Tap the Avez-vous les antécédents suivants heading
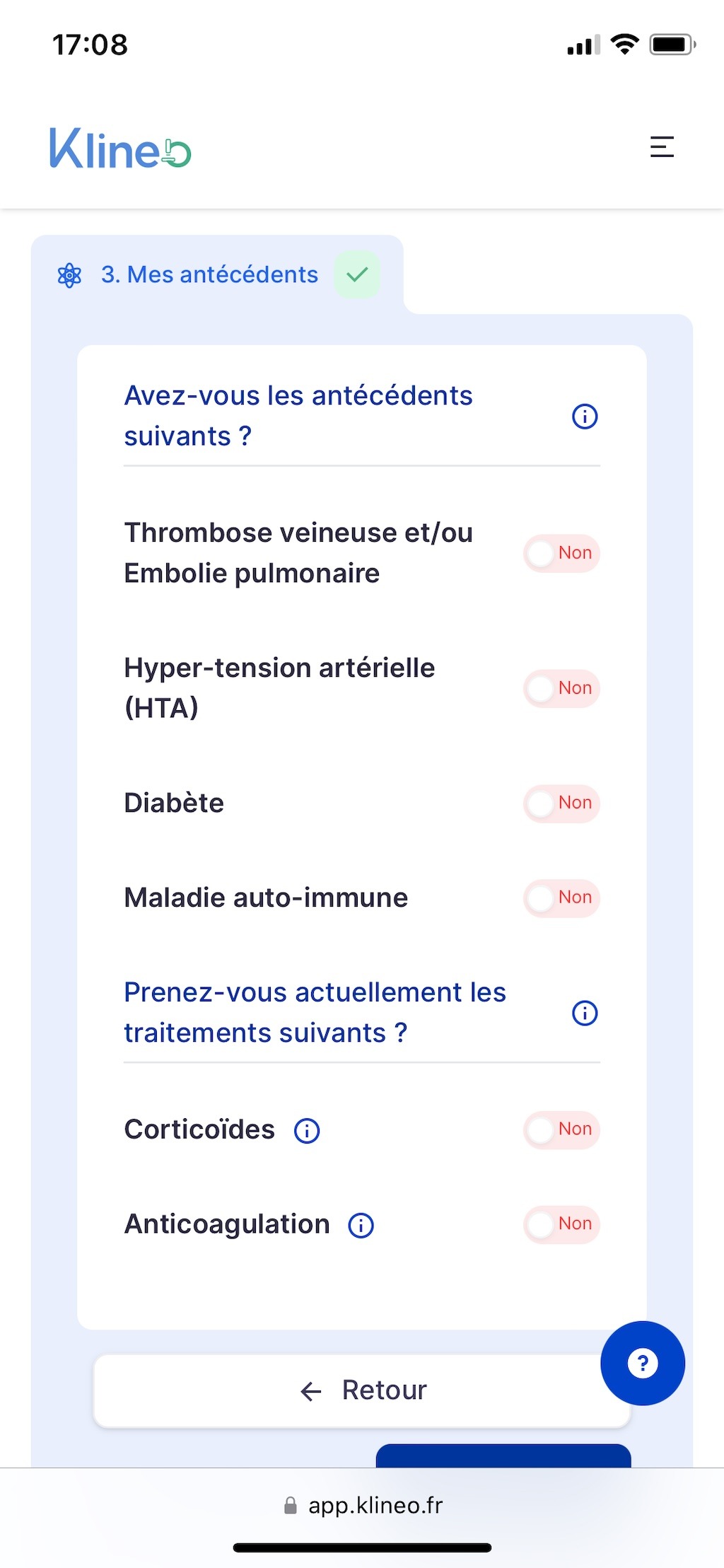 pos(298,416)
